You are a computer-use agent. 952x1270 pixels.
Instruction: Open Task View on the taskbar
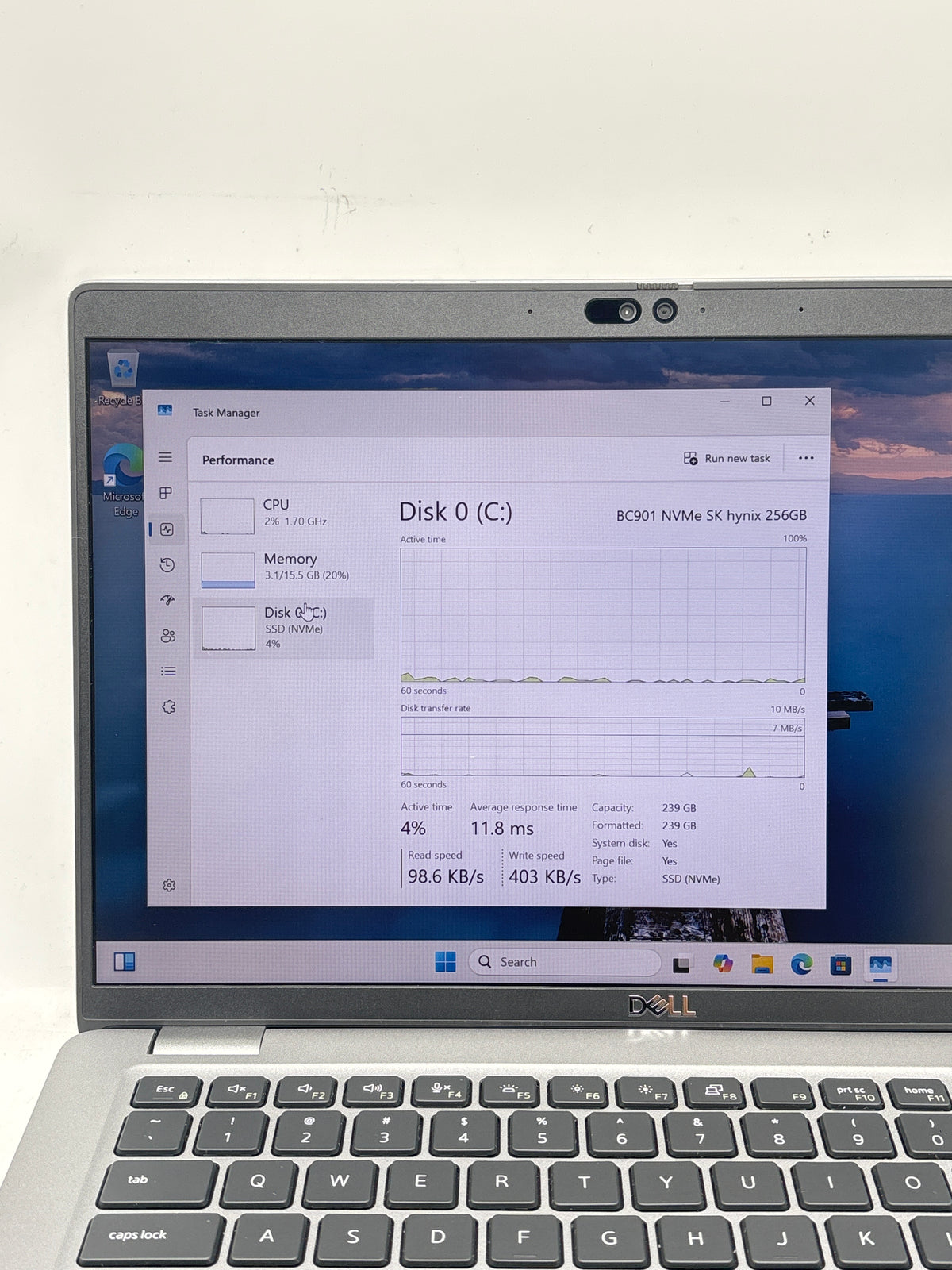(681, 964)
